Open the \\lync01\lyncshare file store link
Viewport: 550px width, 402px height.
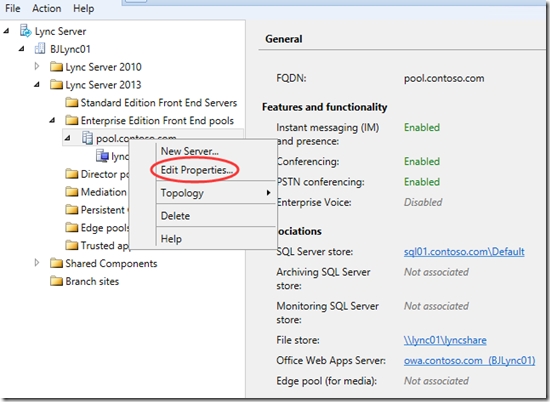445,340
